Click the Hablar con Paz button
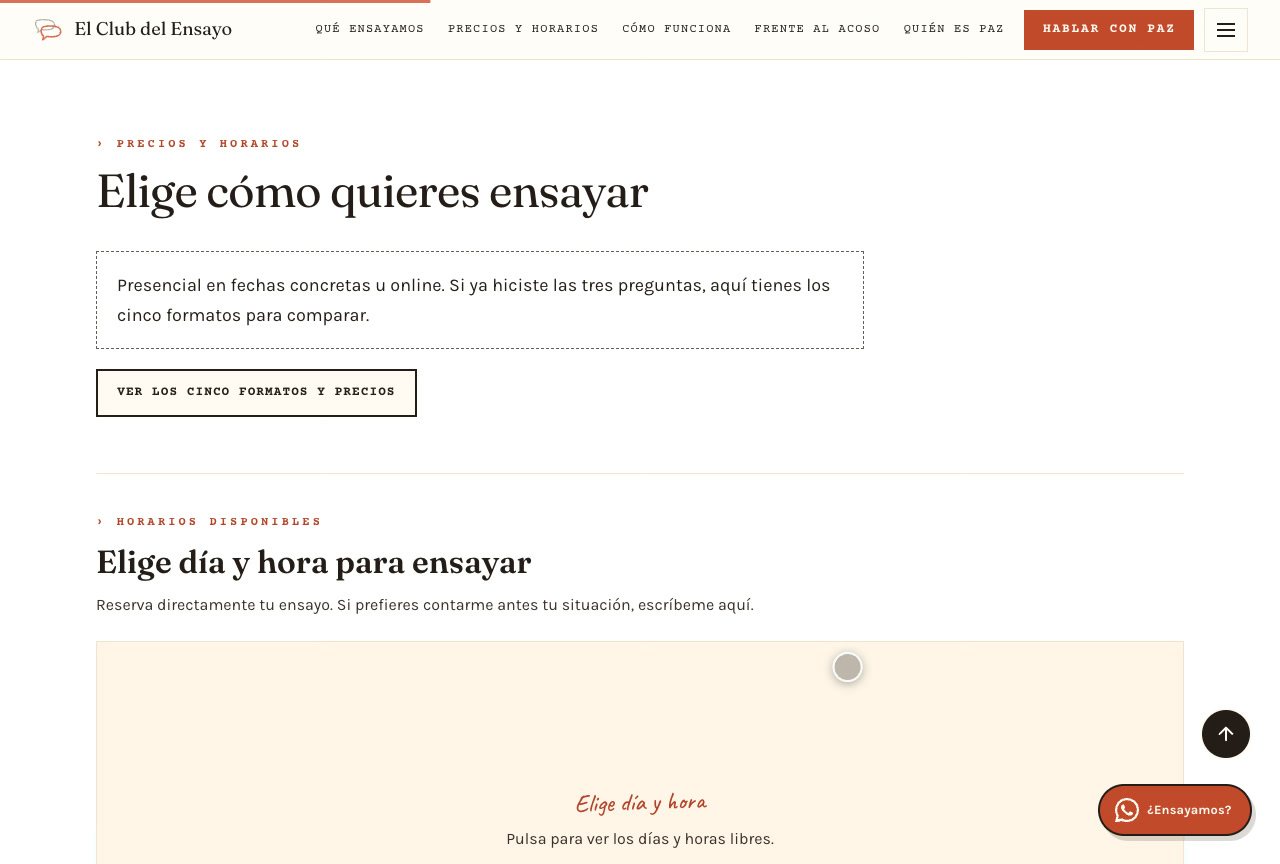This screenshot has width=1280, height=864. pos(1109,30)
